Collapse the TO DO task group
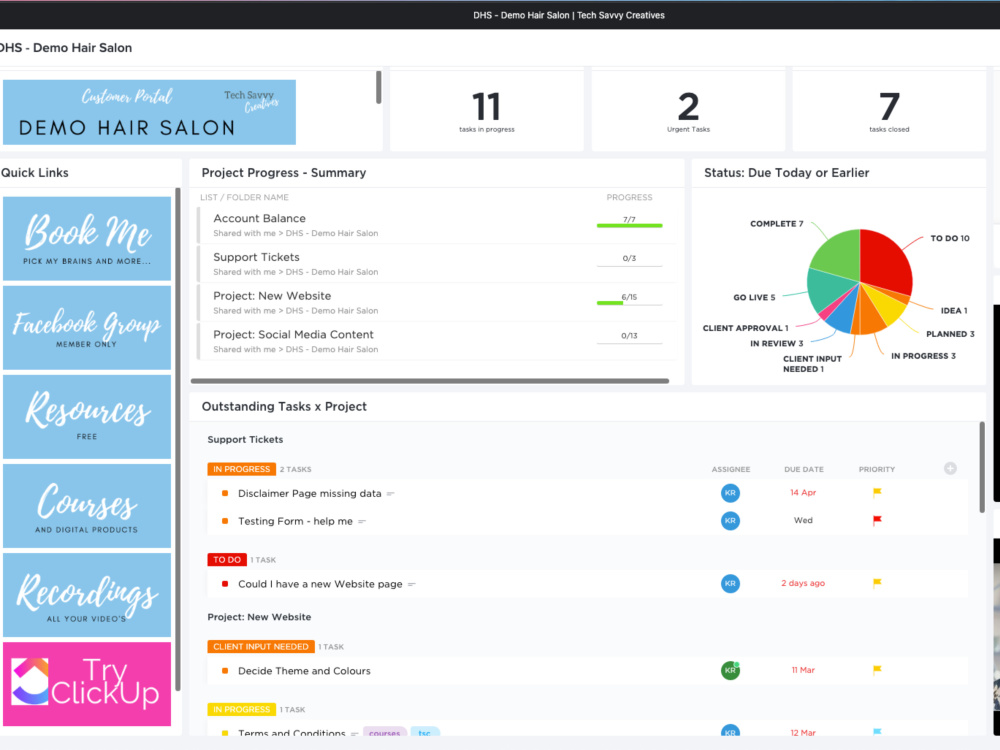The width and height of the screenshot is (1000, 750). 226,559
